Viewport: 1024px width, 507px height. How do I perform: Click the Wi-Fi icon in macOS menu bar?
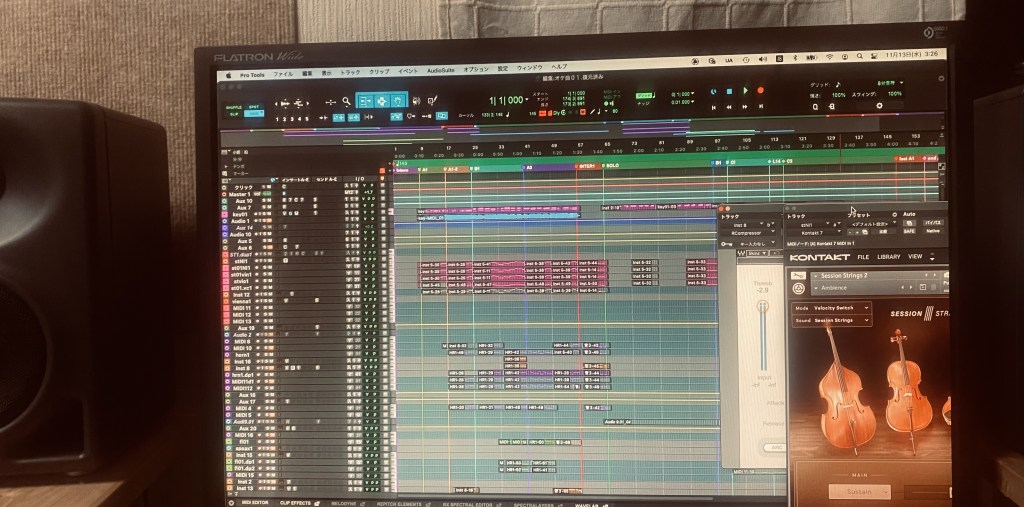click(829, 57)
